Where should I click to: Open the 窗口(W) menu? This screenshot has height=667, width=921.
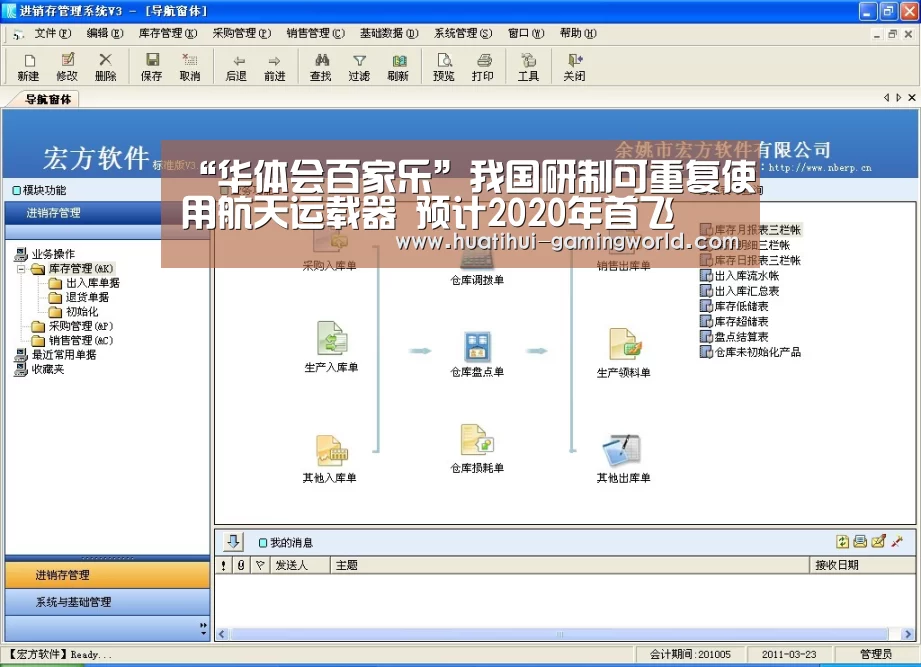tap(526, 33)
